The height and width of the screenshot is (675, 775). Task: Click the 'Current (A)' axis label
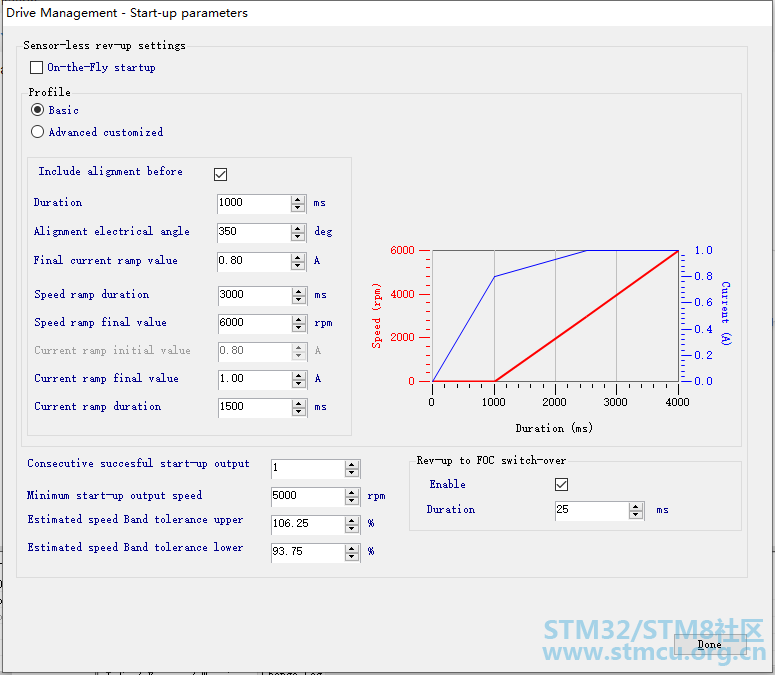[x=726, y=313]
